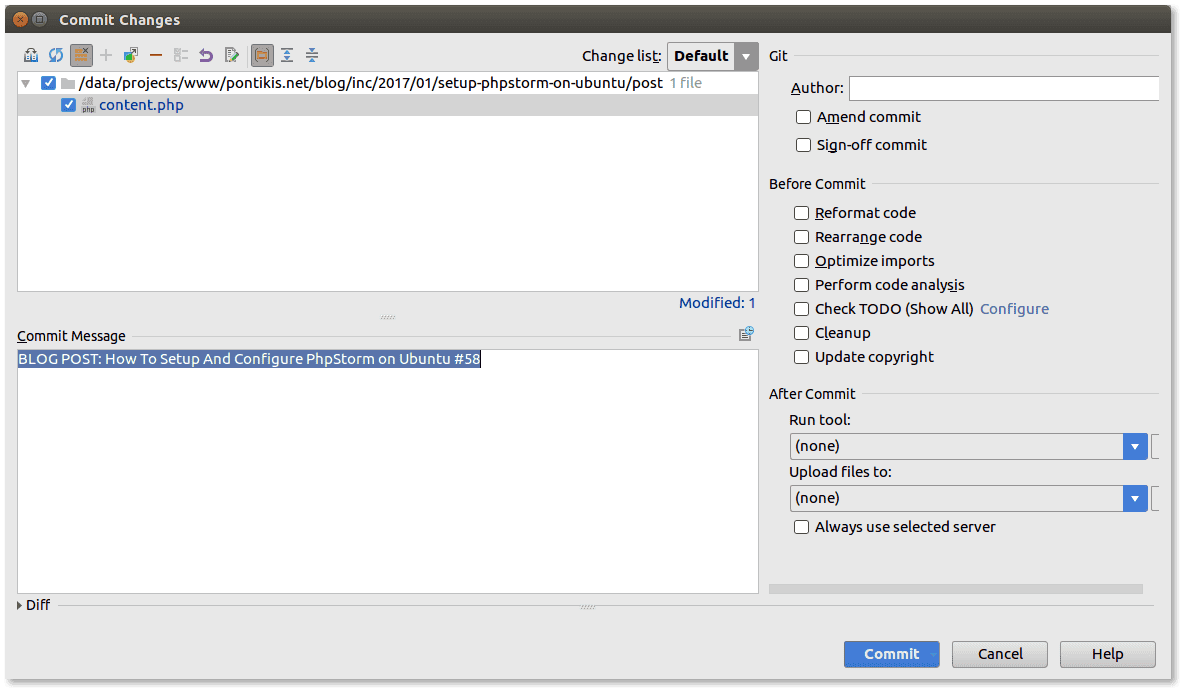Open the Commit button's dropdown arrow

pos(933,655)
